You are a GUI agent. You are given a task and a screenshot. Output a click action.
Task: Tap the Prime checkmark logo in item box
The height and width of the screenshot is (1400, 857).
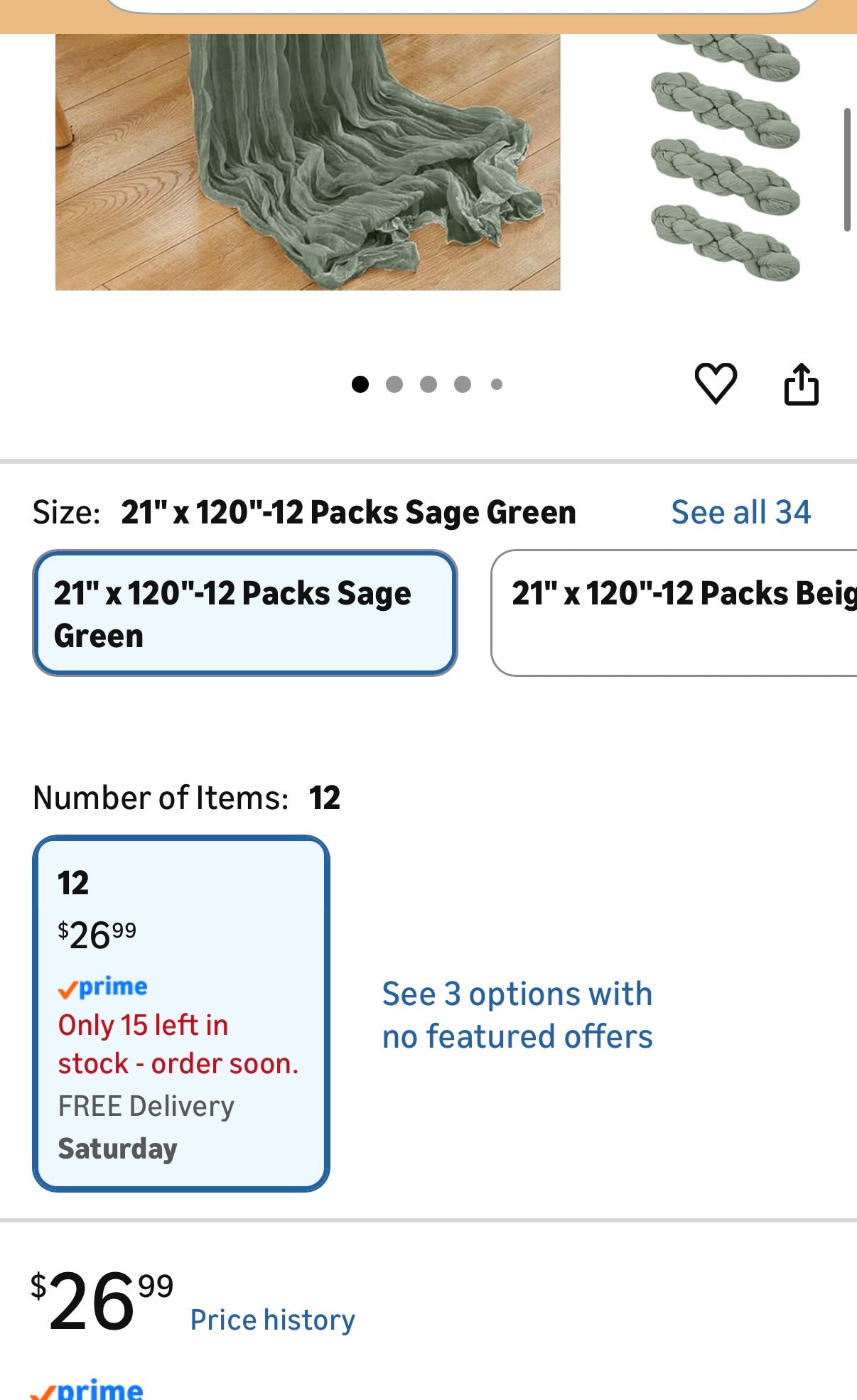[x=102, y=987]
